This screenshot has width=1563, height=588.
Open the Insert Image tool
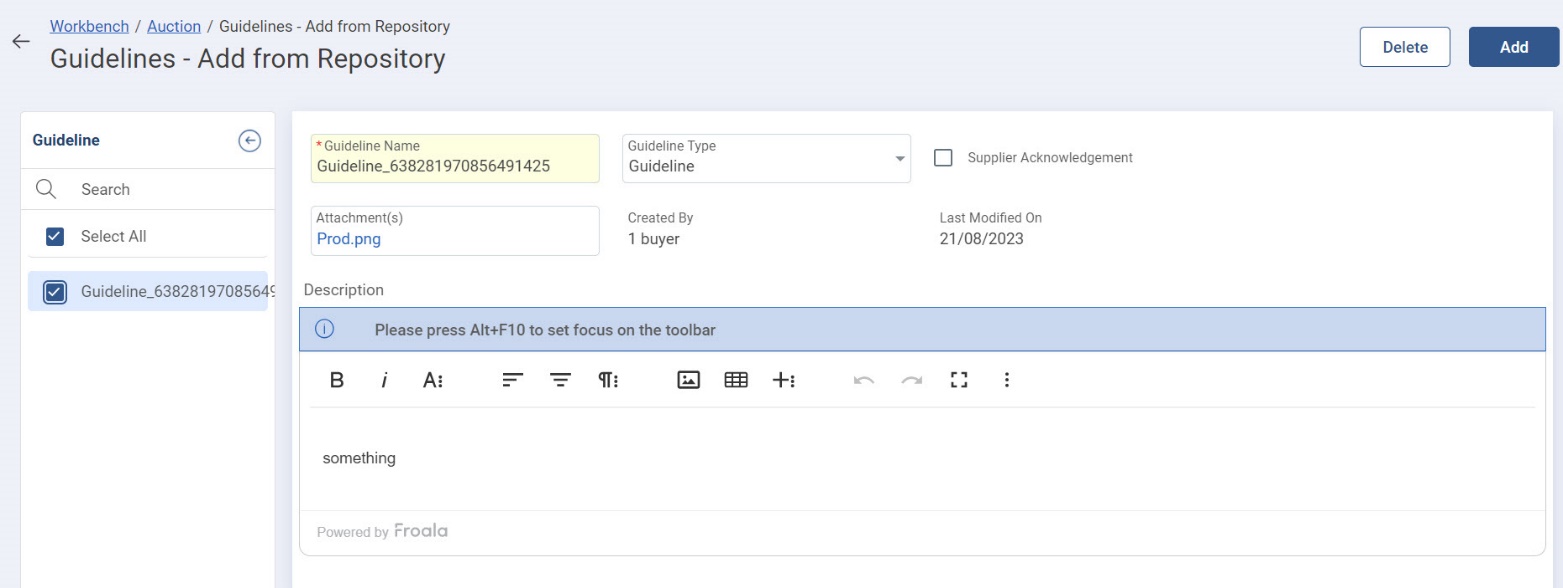coord(688,380)
